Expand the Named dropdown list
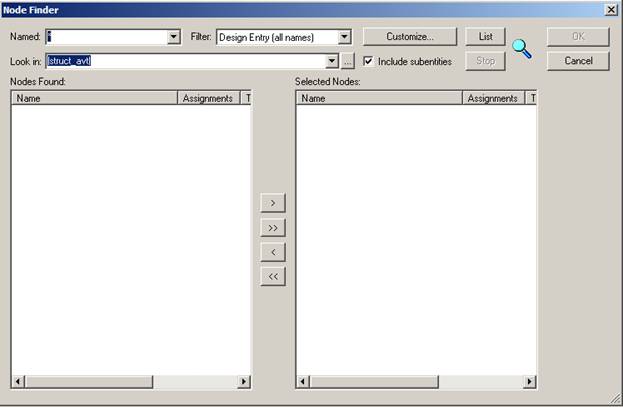623x407 pixels. pyautogui.click(x=174, y=37)
